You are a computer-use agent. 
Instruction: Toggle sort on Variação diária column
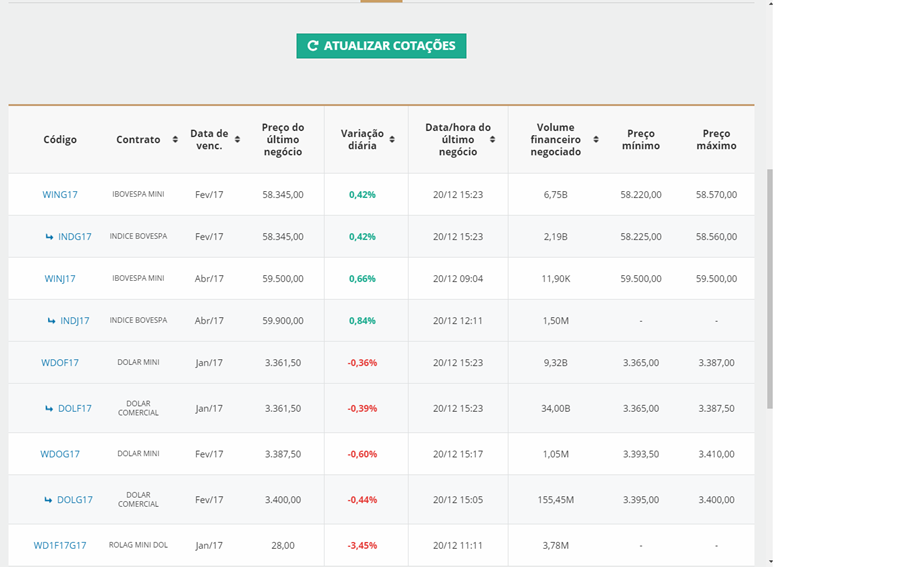coord(392,140)
